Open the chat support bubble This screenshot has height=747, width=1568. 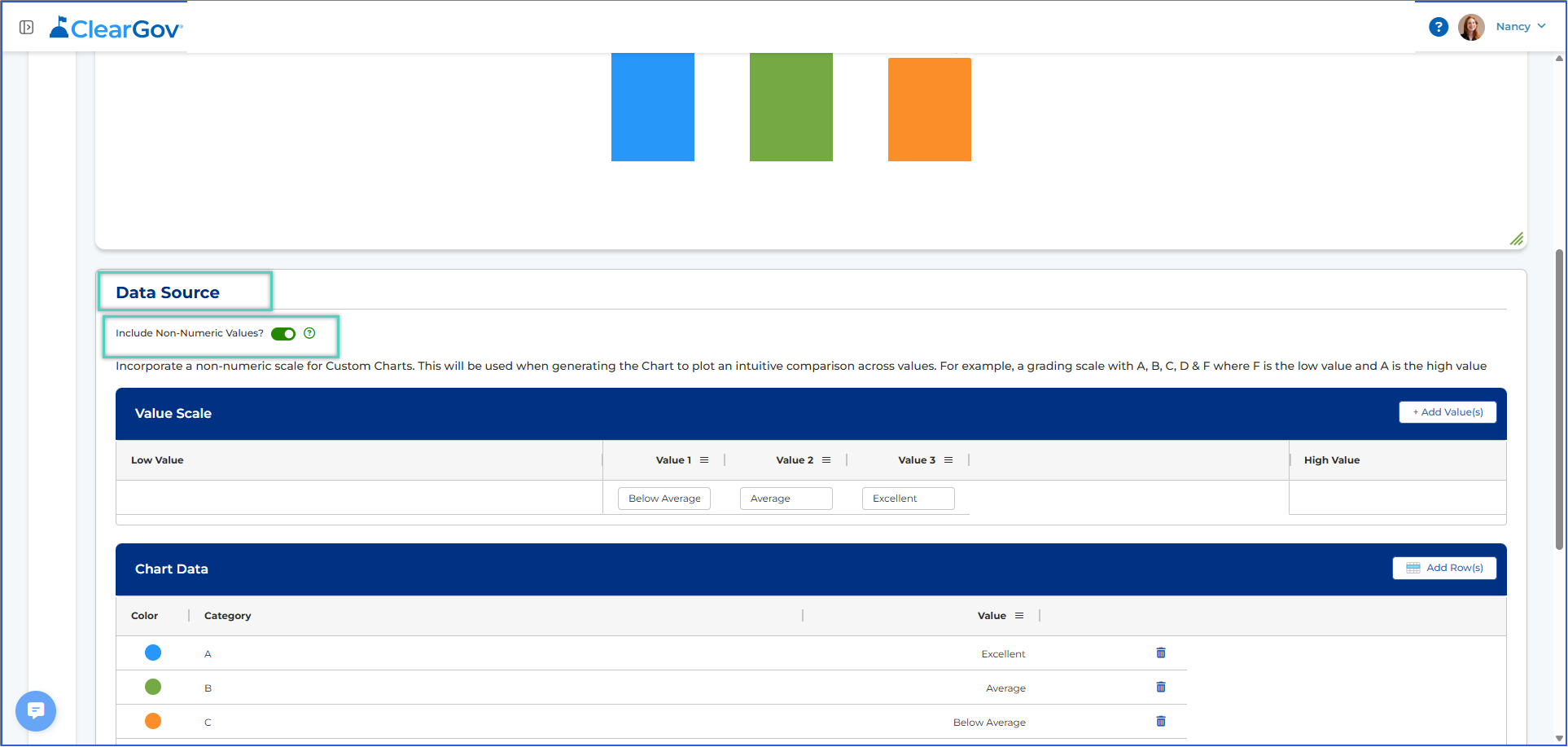[x=36, y=711]
